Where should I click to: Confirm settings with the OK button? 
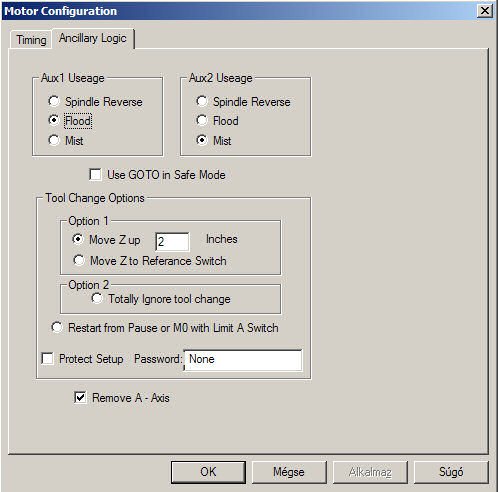click(208, 472)
